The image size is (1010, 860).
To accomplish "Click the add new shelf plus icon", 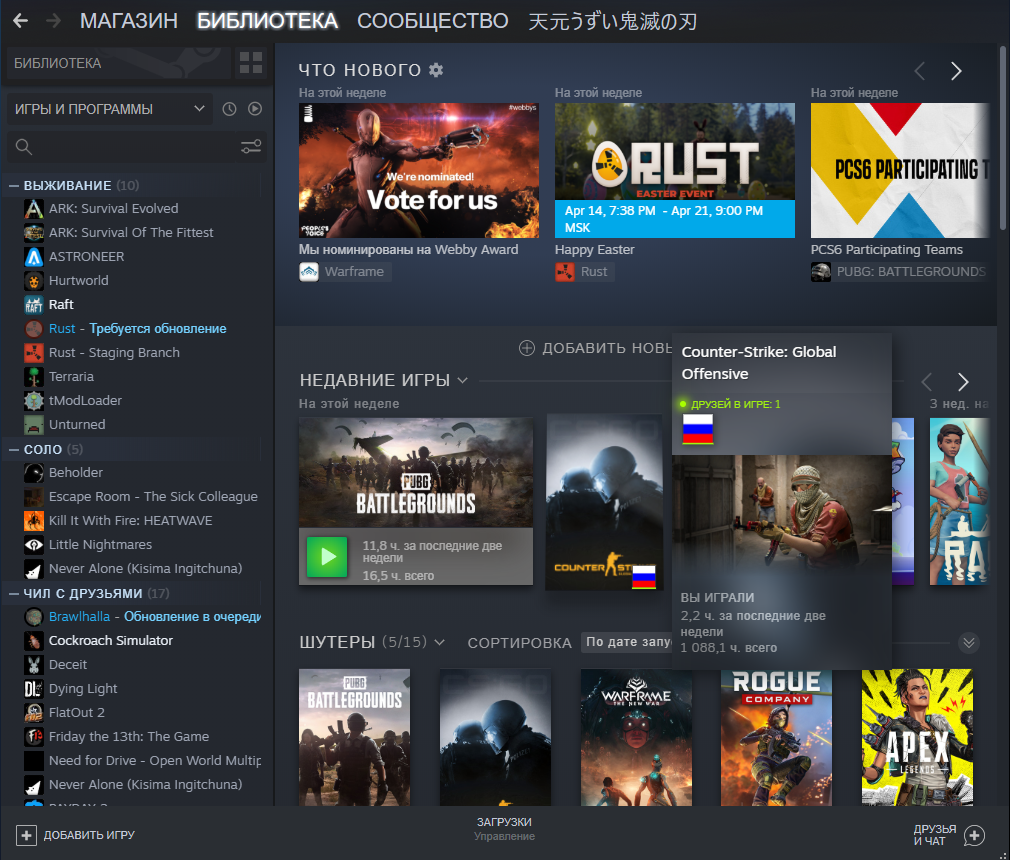I will click(x=527, y=349).
